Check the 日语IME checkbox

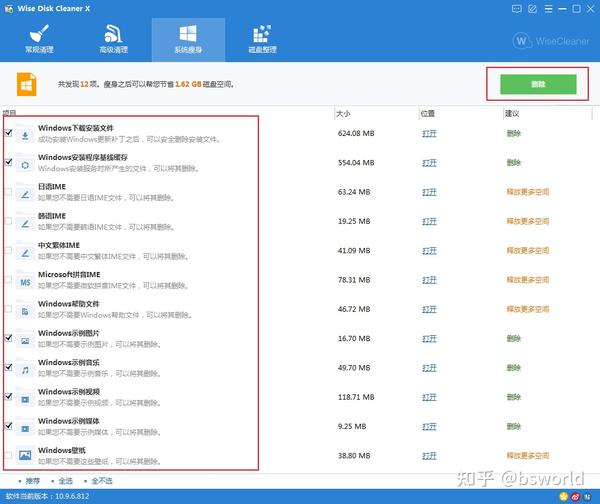(x=8, y=191)
